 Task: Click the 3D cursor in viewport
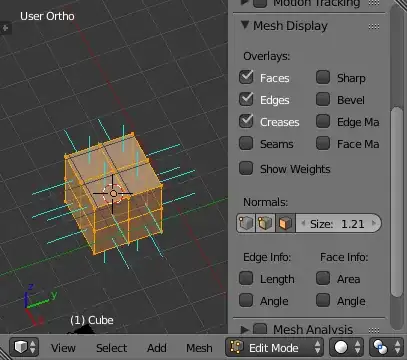point(113,194)
